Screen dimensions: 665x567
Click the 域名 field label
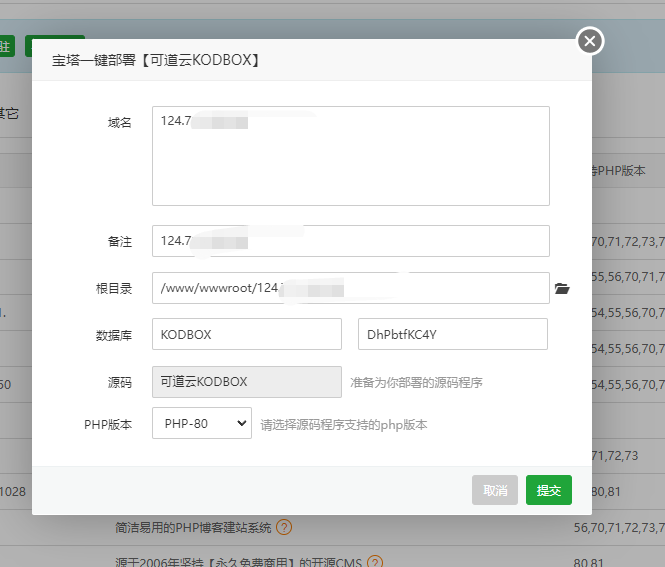pos(120,123)
